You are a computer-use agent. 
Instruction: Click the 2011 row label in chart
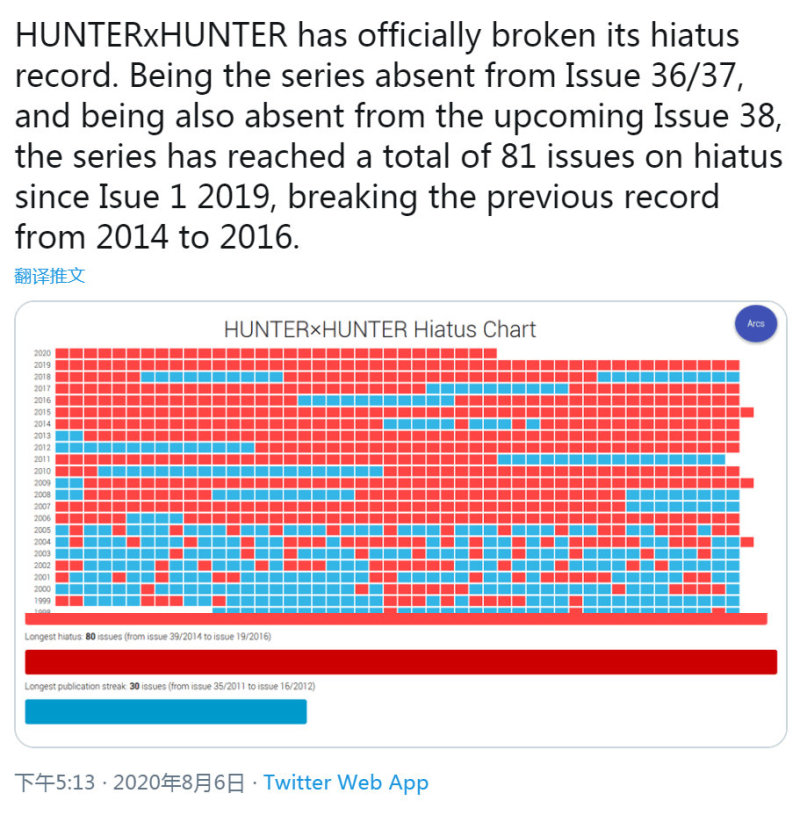42,459
